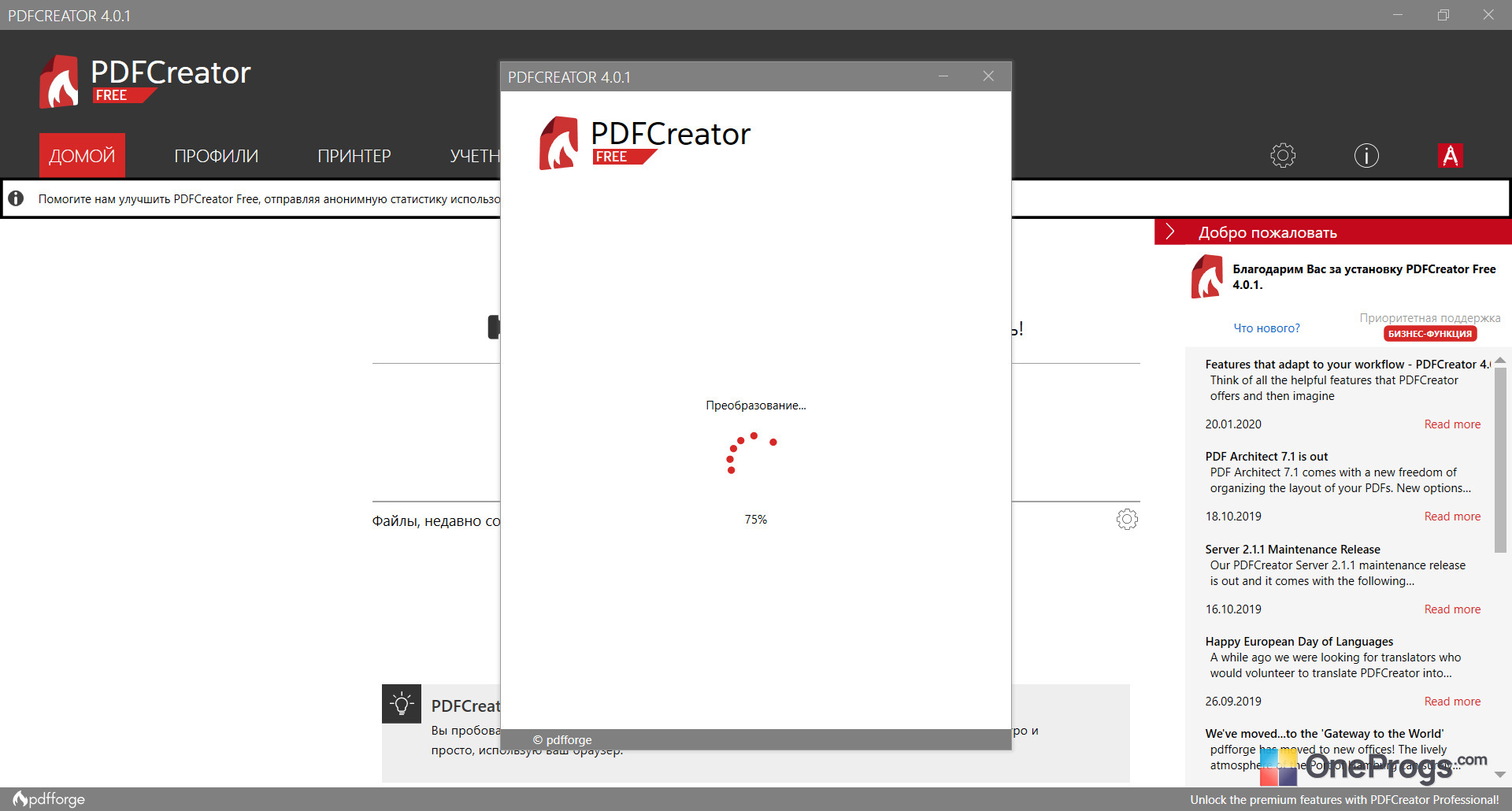The width and height of the screenshot is (1512, 811).
Task: Open the УЧЕТН... accounts tab
Action: (x=475, y=156)
